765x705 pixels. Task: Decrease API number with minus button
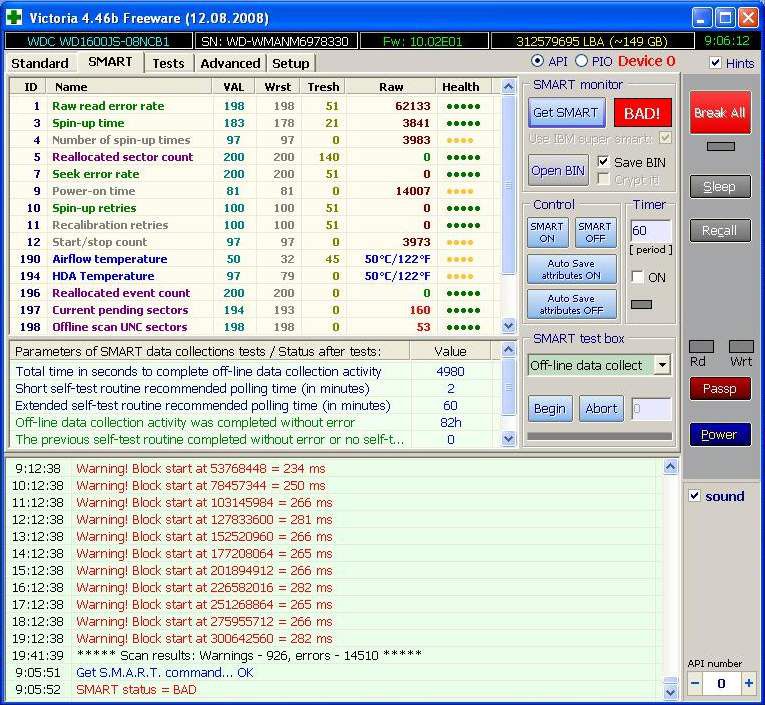pyautogui.click(x=695, y=684)
